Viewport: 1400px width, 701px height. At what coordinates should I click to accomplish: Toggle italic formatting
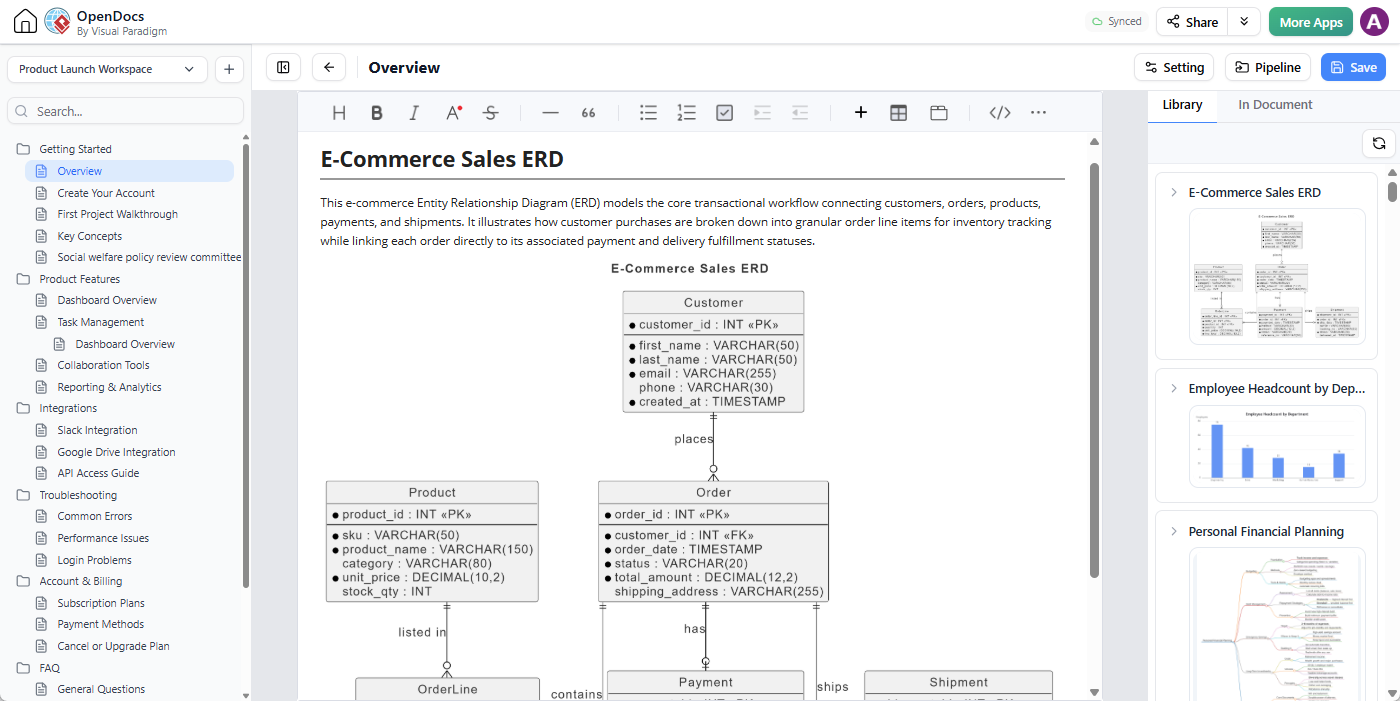click(414, 113)
